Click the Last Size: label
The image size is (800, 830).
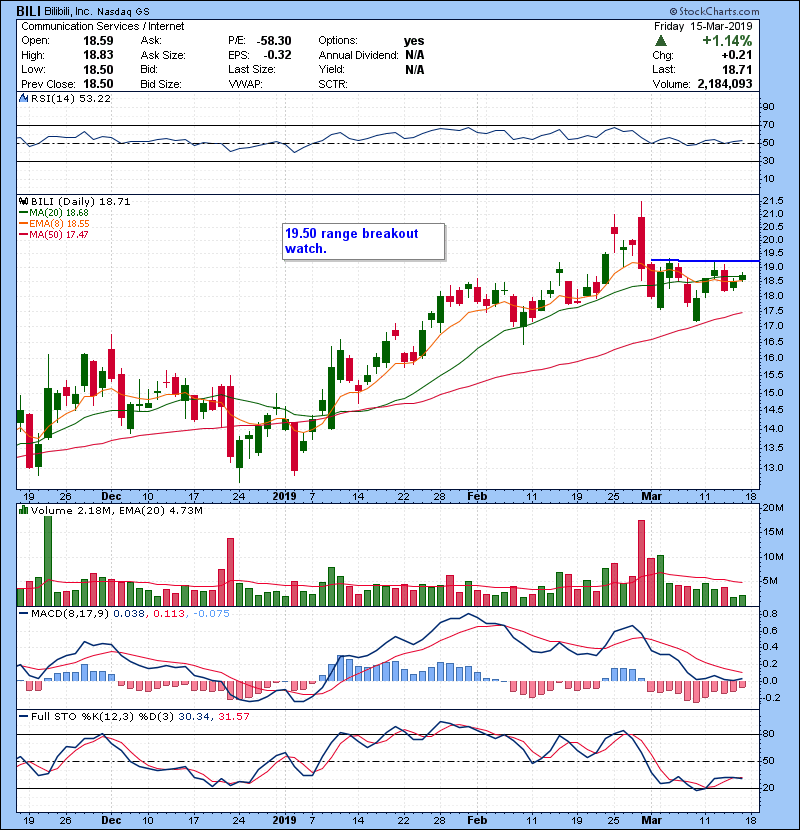pyautogui.click(x=252, y=70)
